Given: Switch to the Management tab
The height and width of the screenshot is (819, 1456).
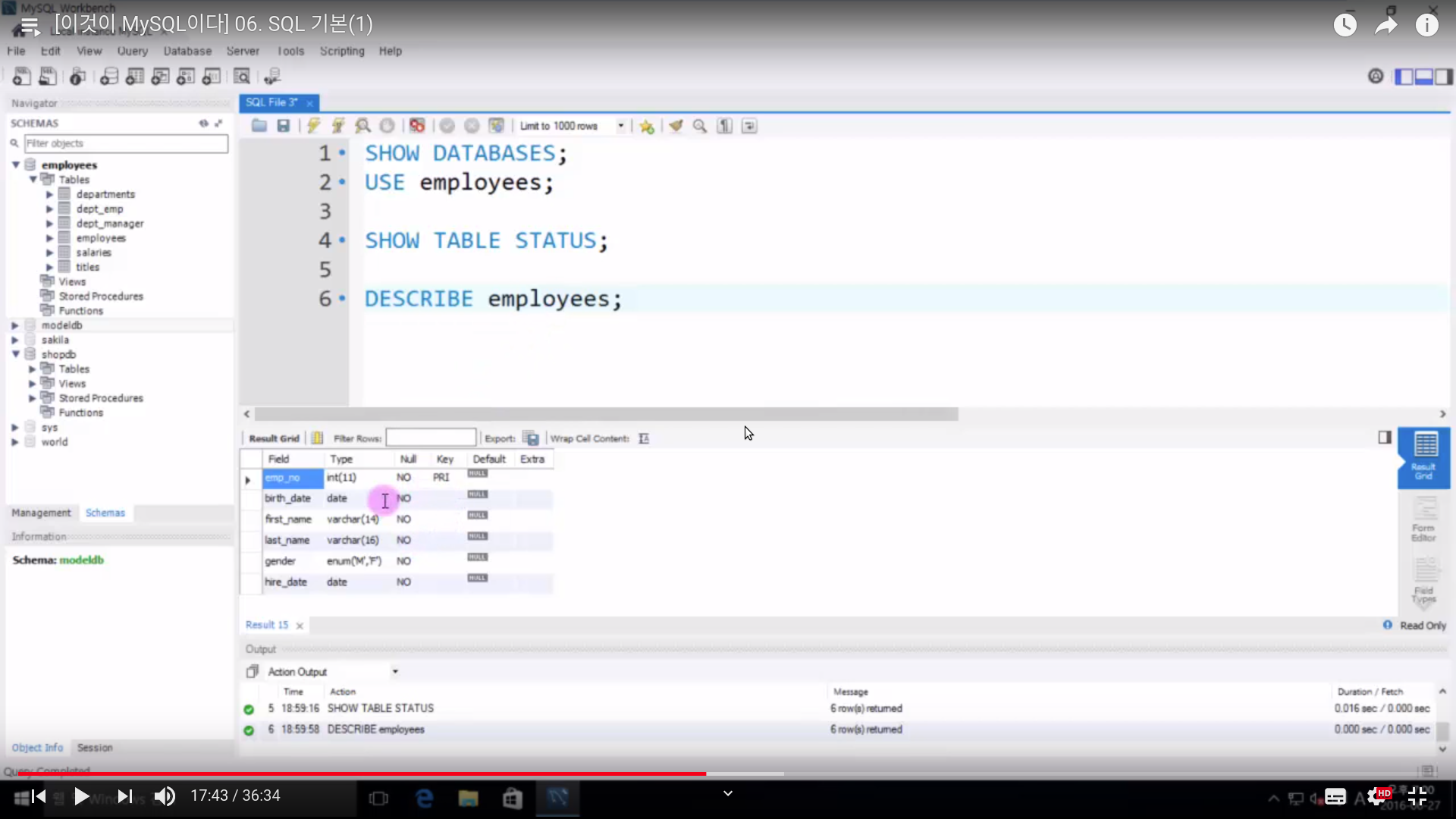Looking at the screenshot, I should pyautogui.click(x=41, y=513).
